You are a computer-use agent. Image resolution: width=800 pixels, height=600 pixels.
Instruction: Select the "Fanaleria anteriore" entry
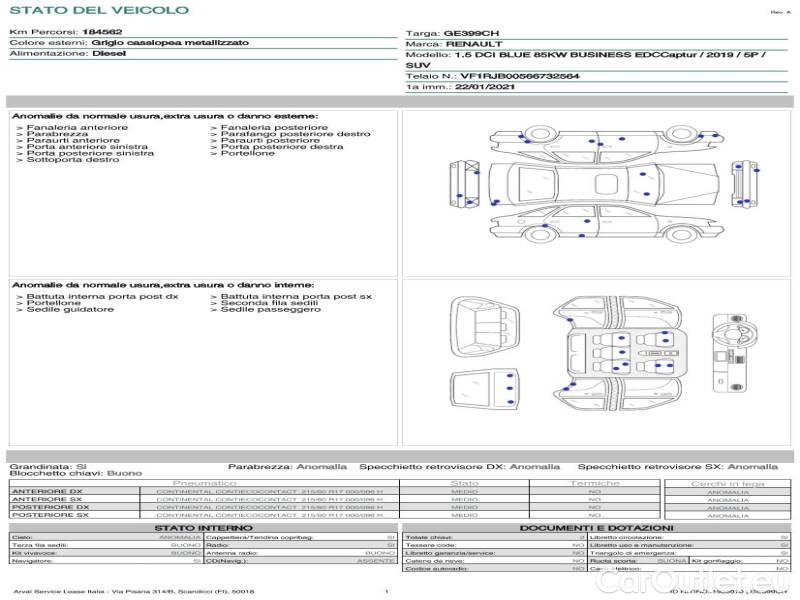[x=77, y=127]
